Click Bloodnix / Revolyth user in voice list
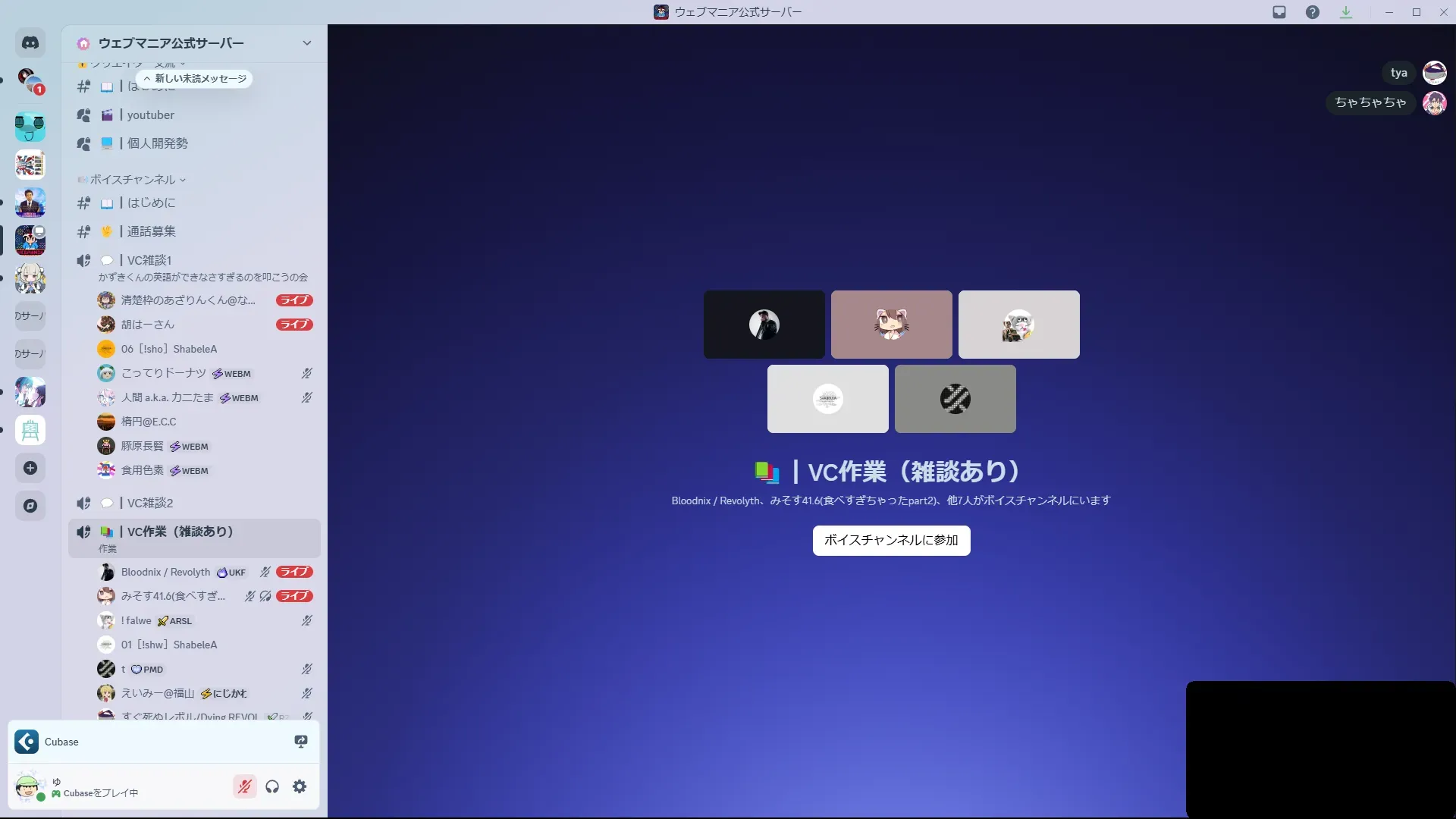Viewport: 1456px width, 819px height. [165, 572]
